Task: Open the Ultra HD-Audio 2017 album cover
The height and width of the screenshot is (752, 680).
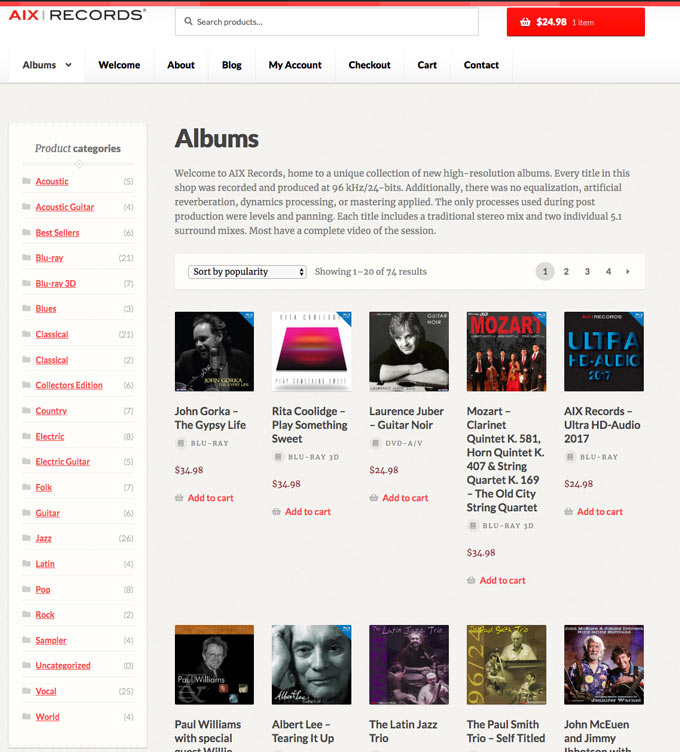Action: 604,352
